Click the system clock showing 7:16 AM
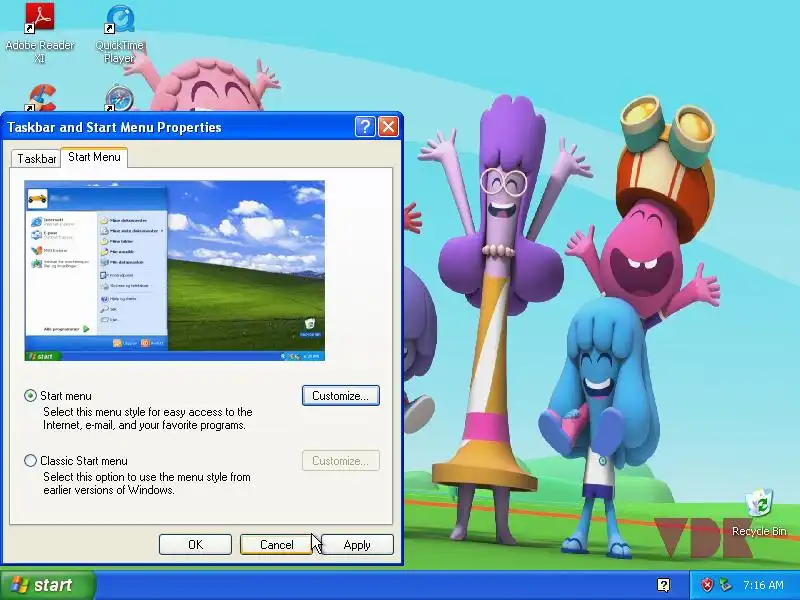This screenshot has height=600, width=800. 763,585
